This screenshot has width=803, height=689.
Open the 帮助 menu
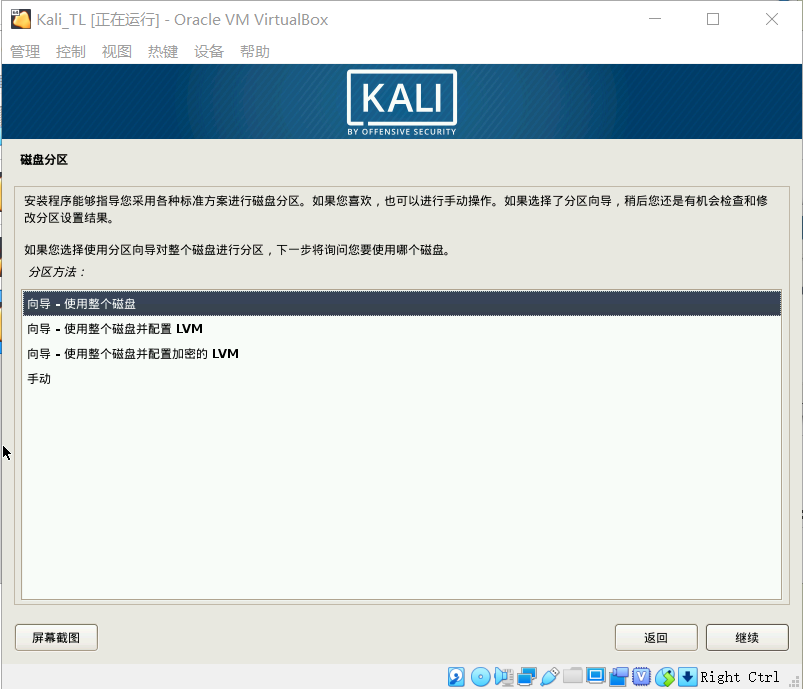255,51
